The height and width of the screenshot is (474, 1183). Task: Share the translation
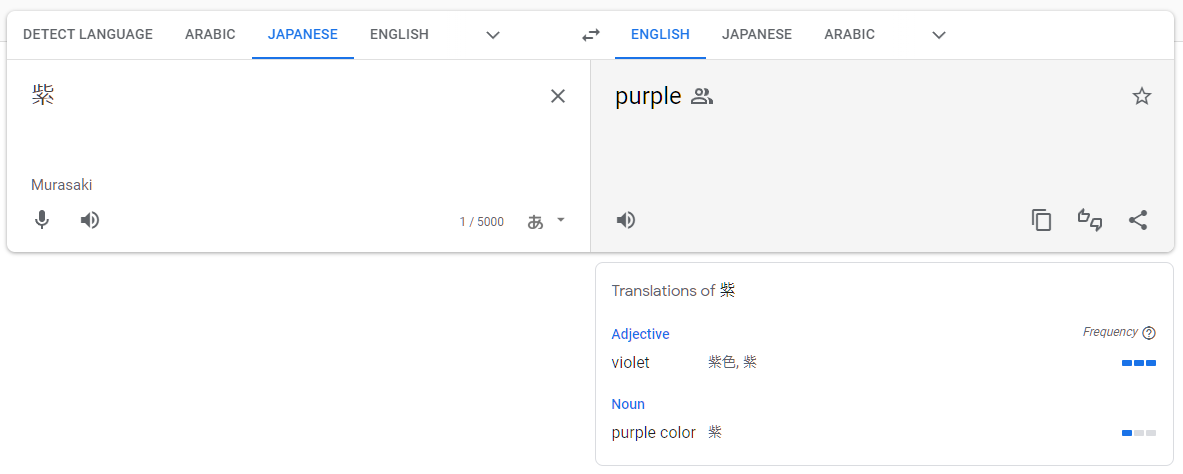[x=1138, y=220]
